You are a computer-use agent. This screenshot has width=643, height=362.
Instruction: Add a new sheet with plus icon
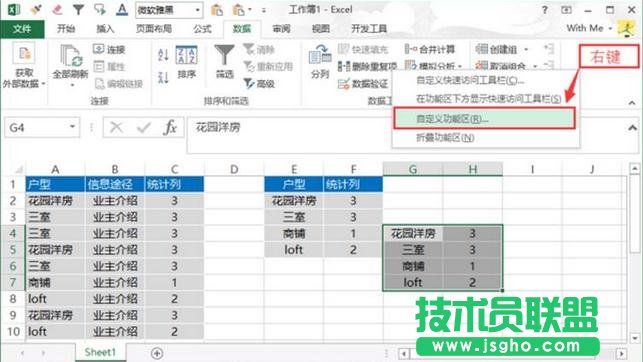(157, 353)
